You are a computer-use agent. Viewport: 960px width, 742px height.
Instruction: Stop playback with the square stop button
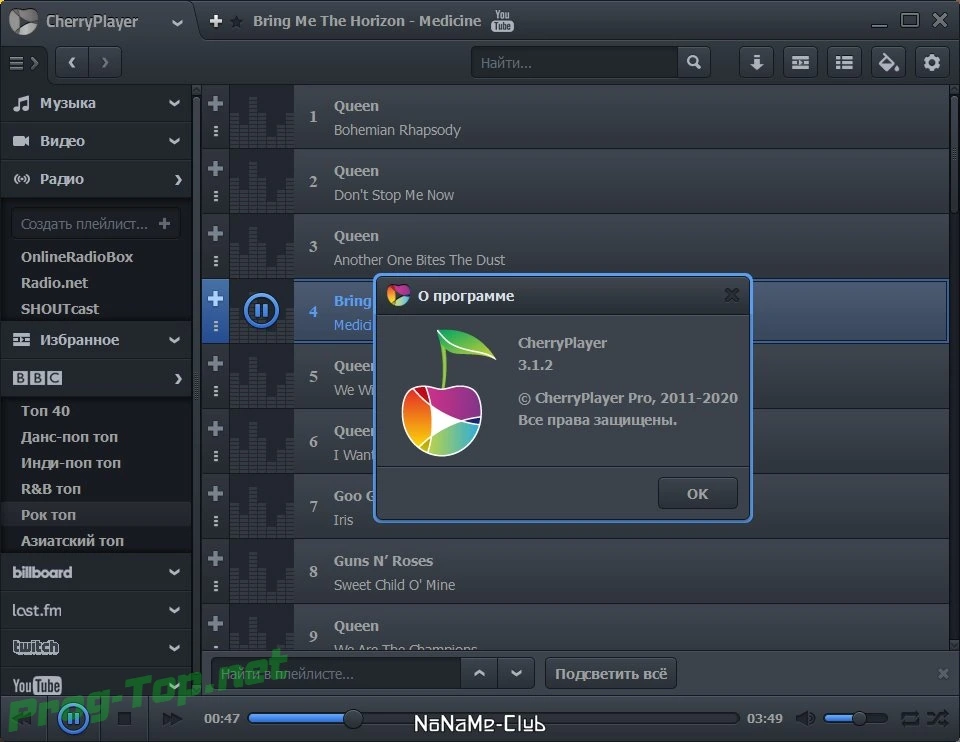tap(124, 719)
